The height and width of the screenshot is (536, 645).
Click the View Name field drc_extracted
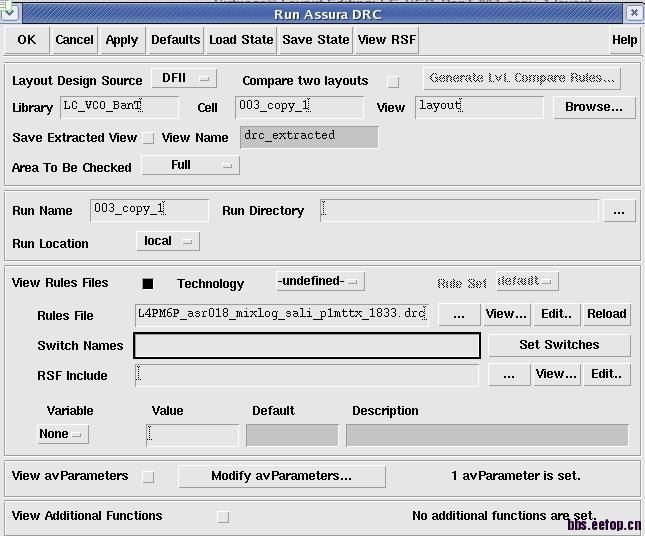pos(309,137)
